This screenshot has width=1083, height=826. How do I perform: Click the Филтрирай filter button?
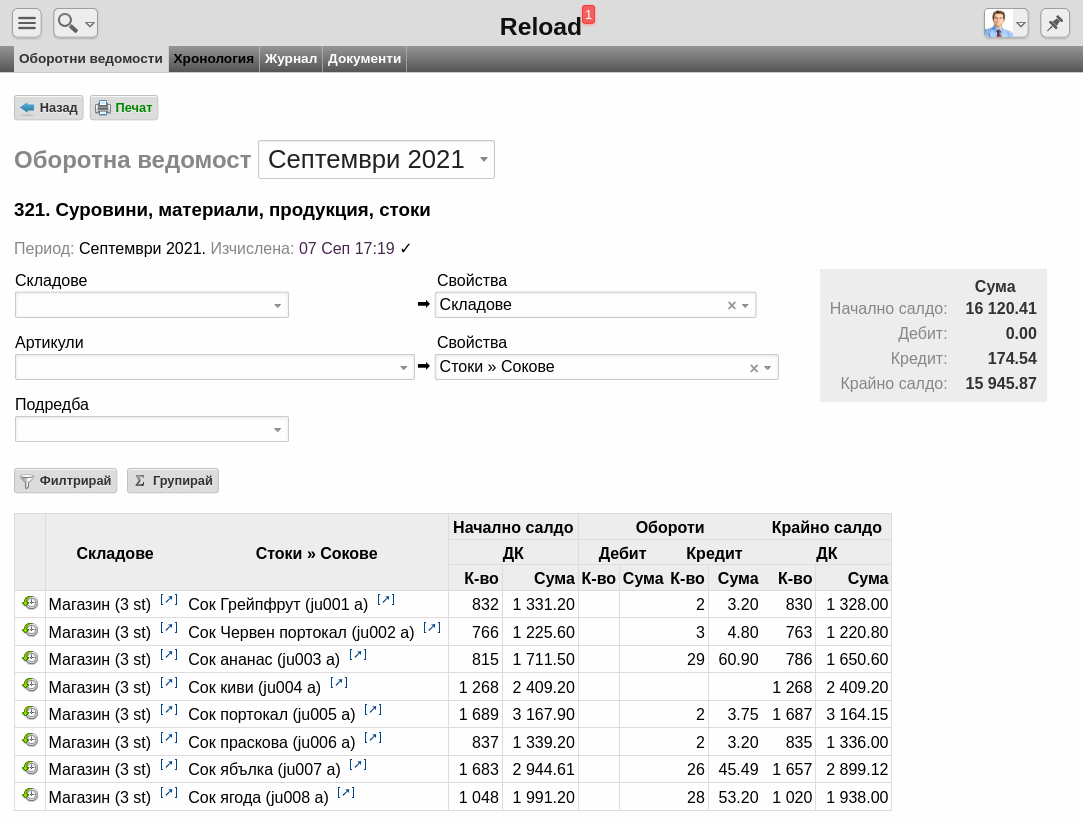coord(66,481)
